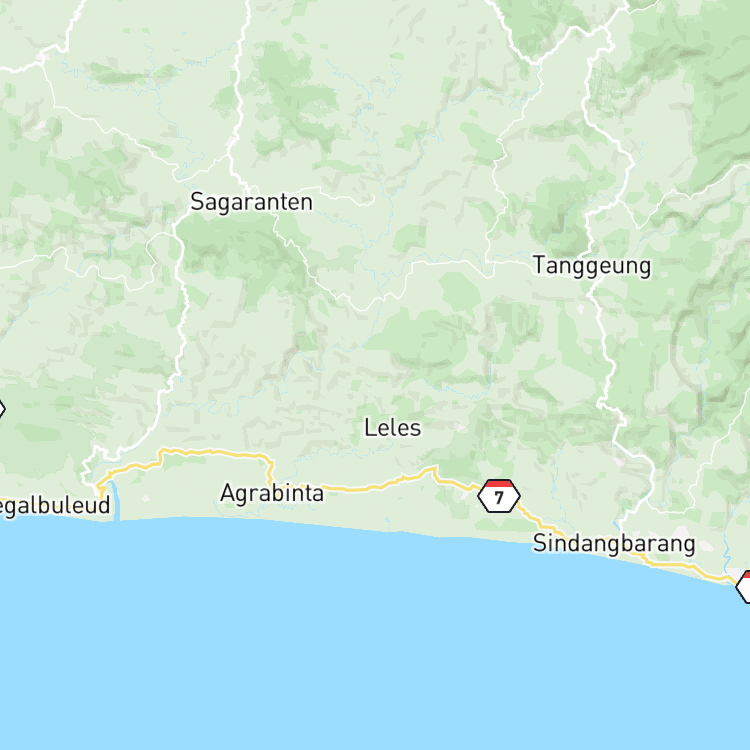Select the yellow road loop northwest of Agrabinta
This screenshot has height=750, width=750.
215,451
